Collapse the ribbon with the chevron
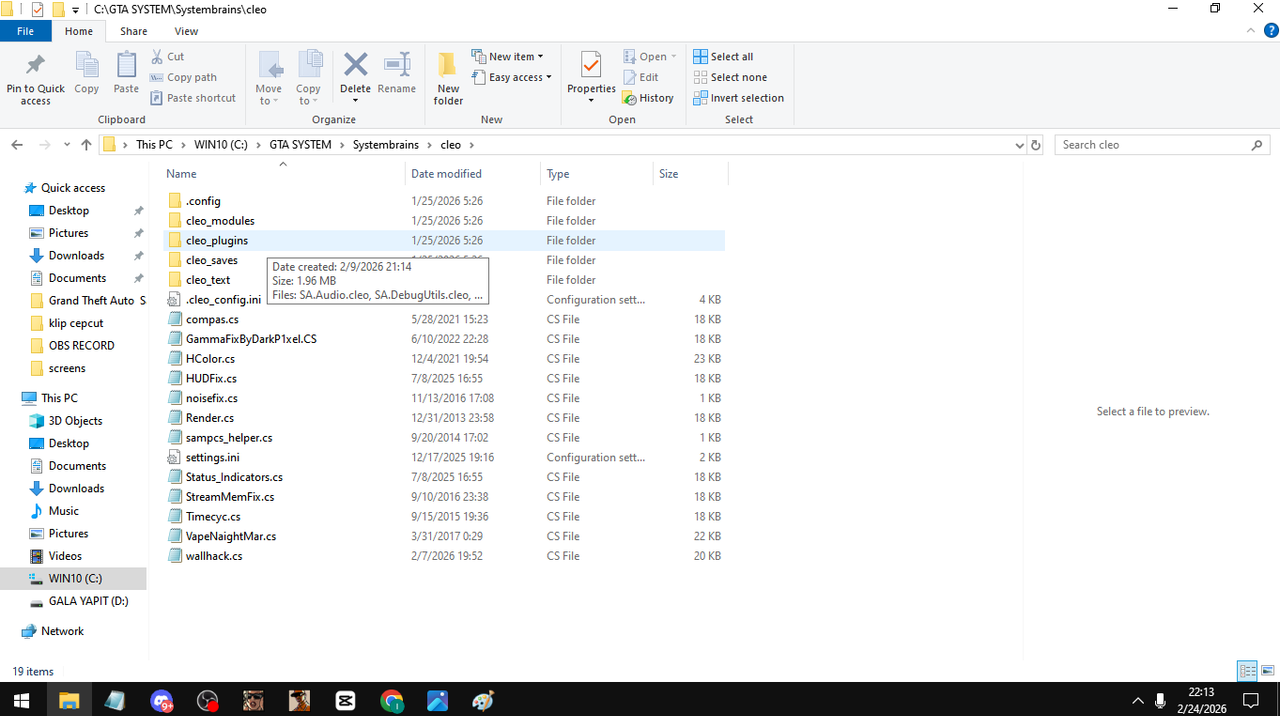 [x=1251, y=32]
